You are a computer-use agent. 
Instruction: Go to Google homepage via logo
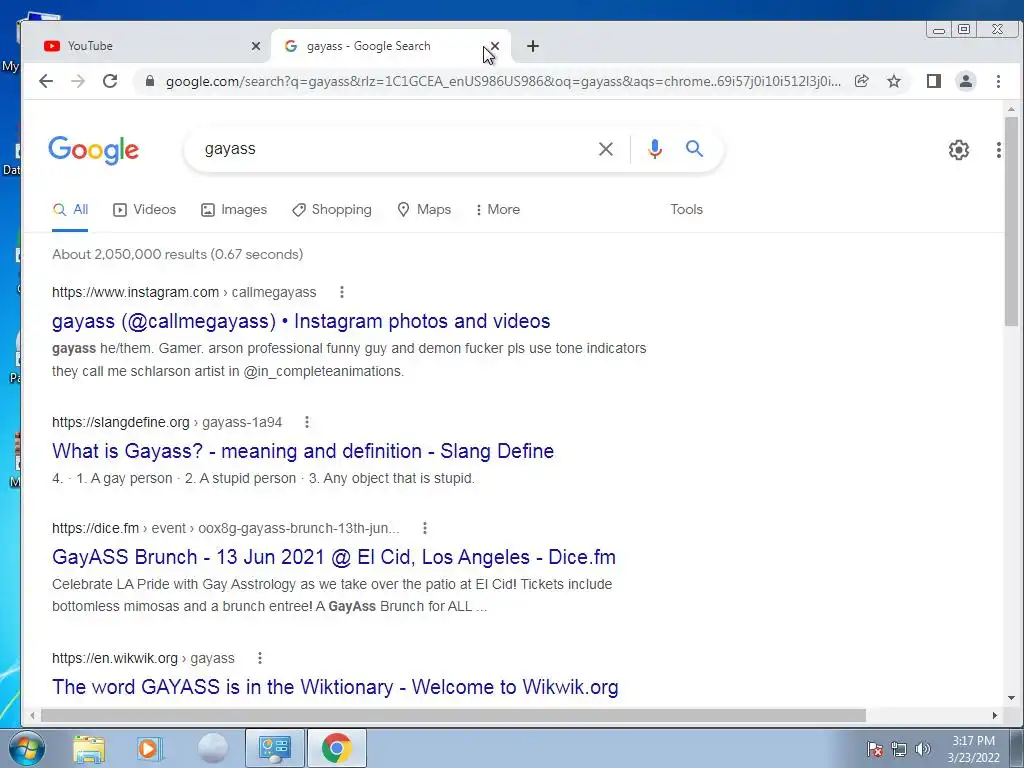pos(93,150)
